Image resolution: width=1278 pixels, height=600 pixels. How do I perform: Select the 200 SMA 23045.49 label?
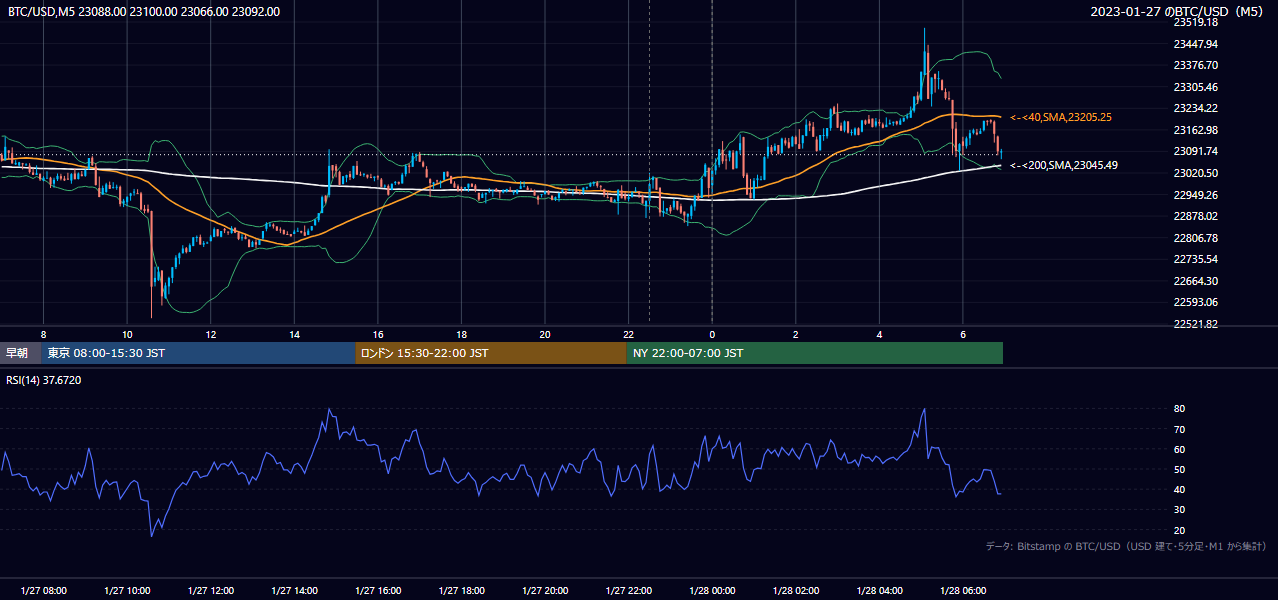click(1064, 165)
